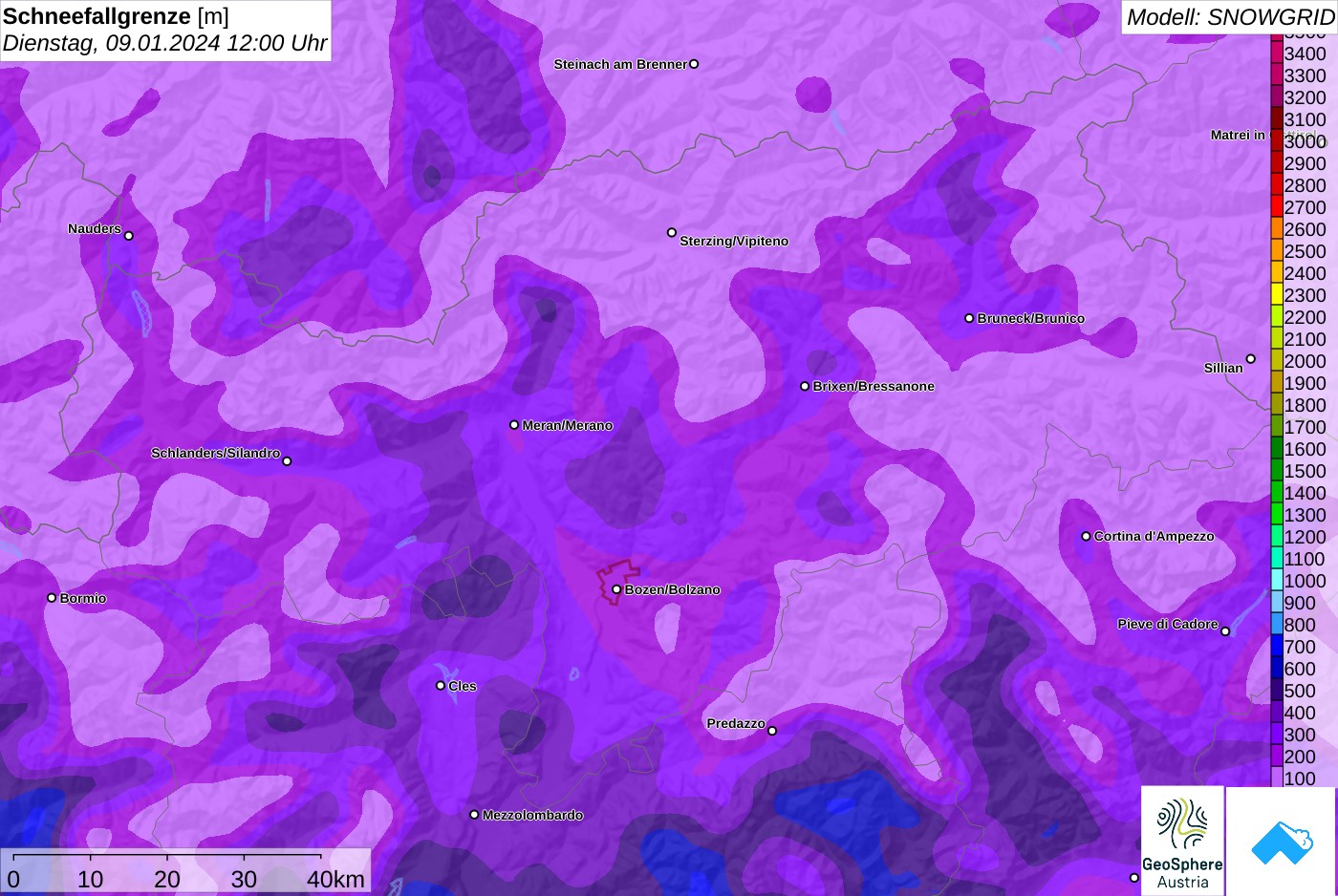Click the blue house-and-cloud logo
The image size is (1338, 896).
(1282, 842)
